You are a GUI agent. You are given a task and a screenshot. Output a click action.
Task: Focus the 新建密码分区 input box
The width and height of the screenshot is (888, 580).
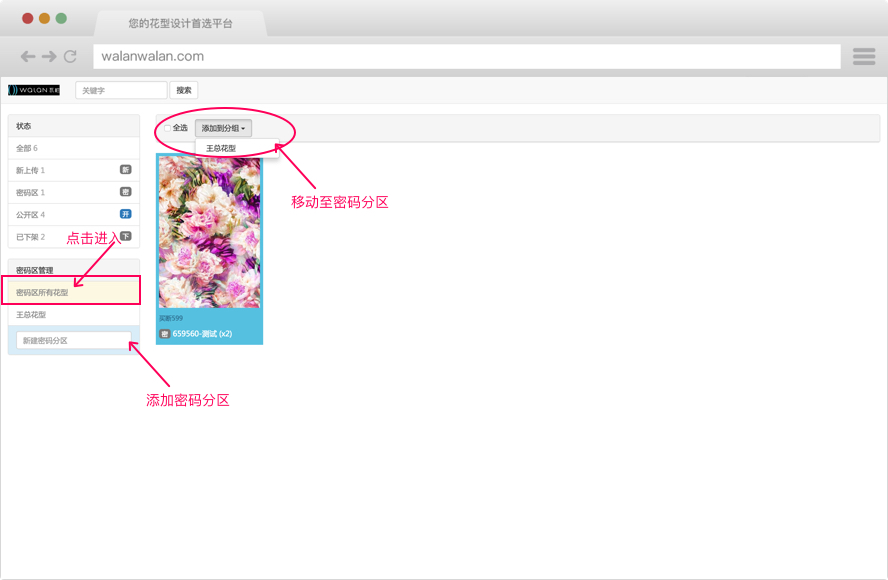74,340
